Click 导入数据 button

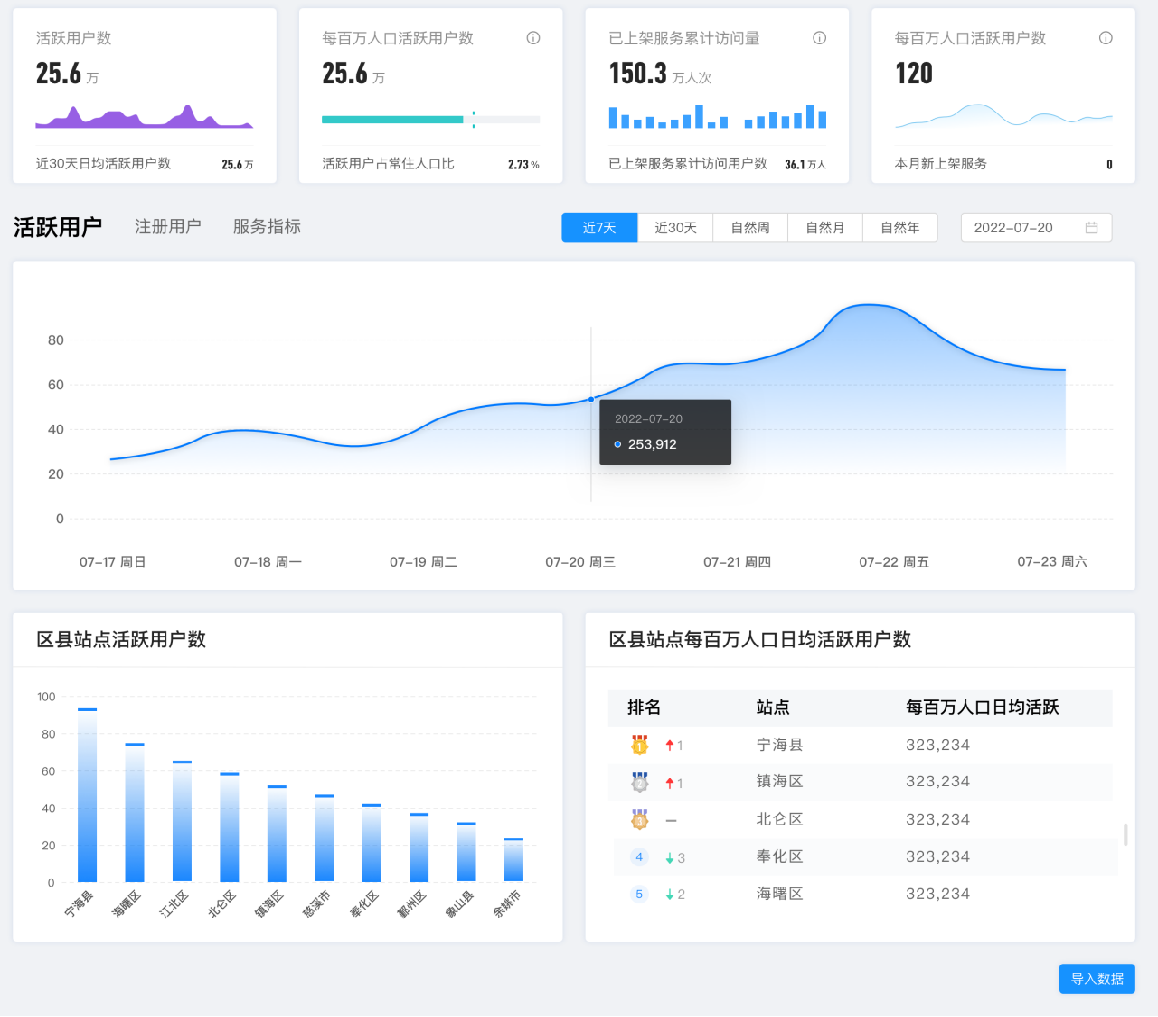coord(1097,979)
